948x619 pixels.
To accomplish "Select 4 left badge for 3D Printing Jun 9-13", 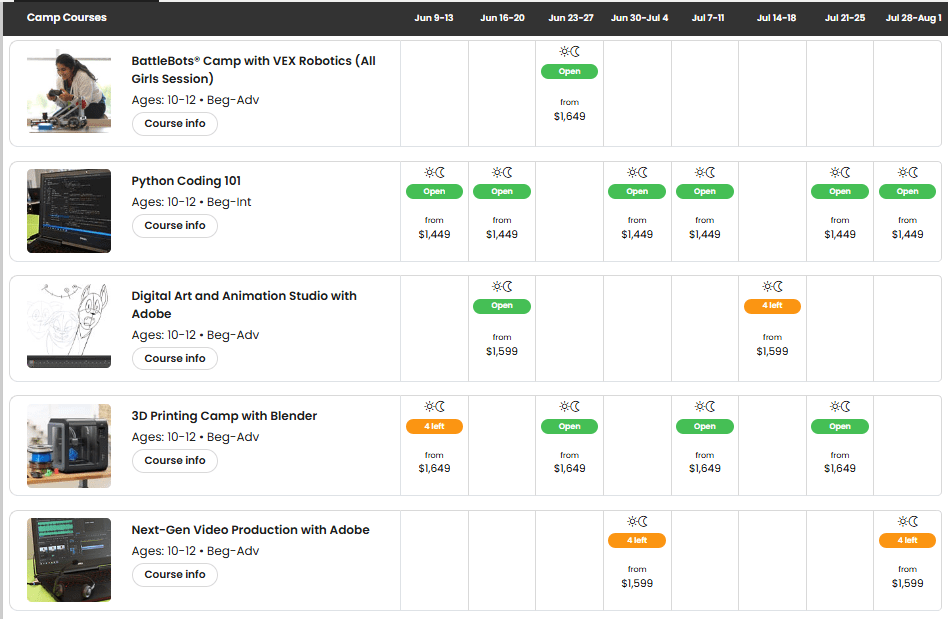I will (434, 426).
